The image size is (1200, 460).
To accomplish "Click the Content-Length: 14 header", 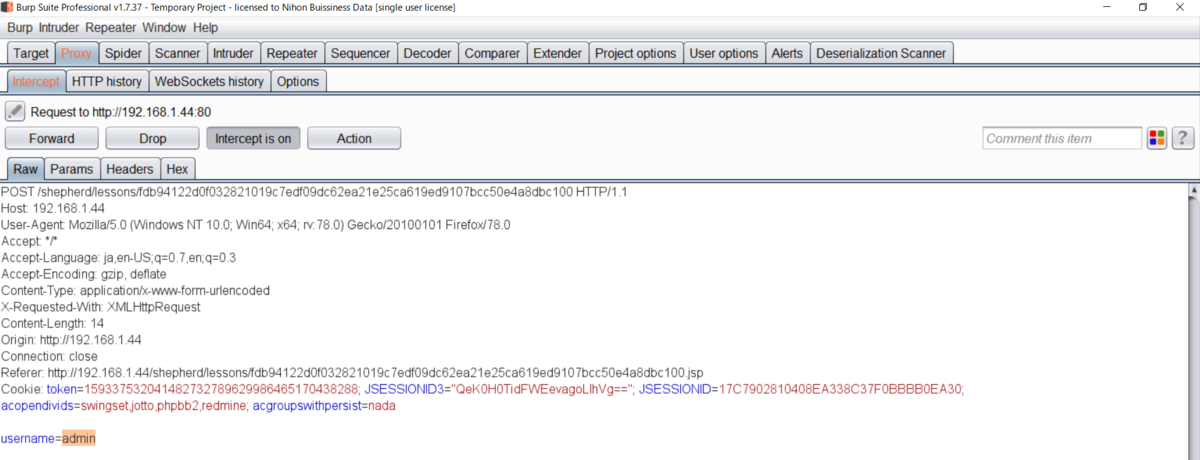I will 52,323.
